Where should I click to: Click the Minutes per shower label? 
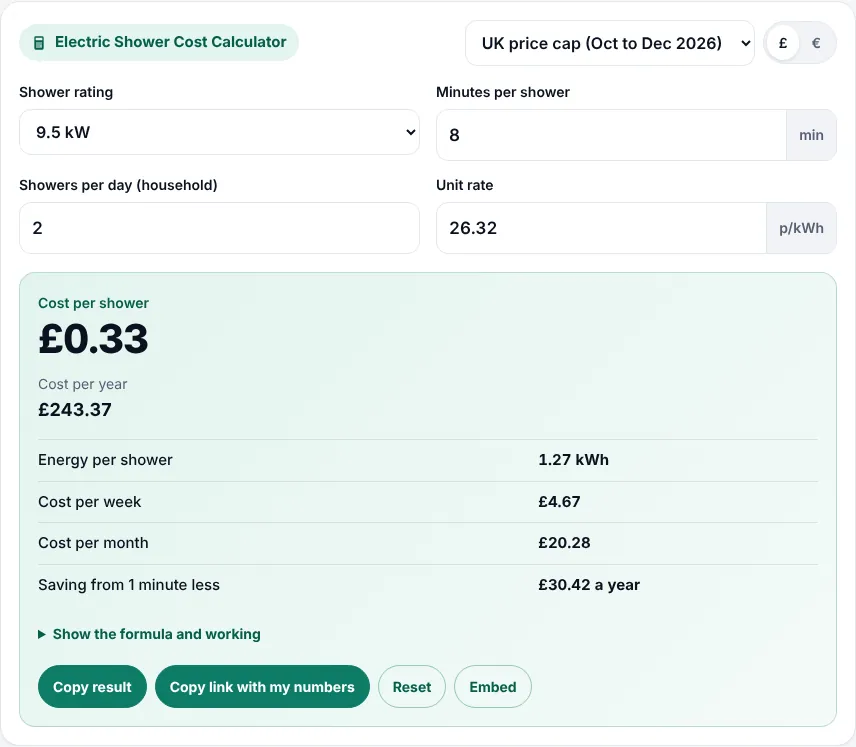pyautogui.click(x=503, y=92)
